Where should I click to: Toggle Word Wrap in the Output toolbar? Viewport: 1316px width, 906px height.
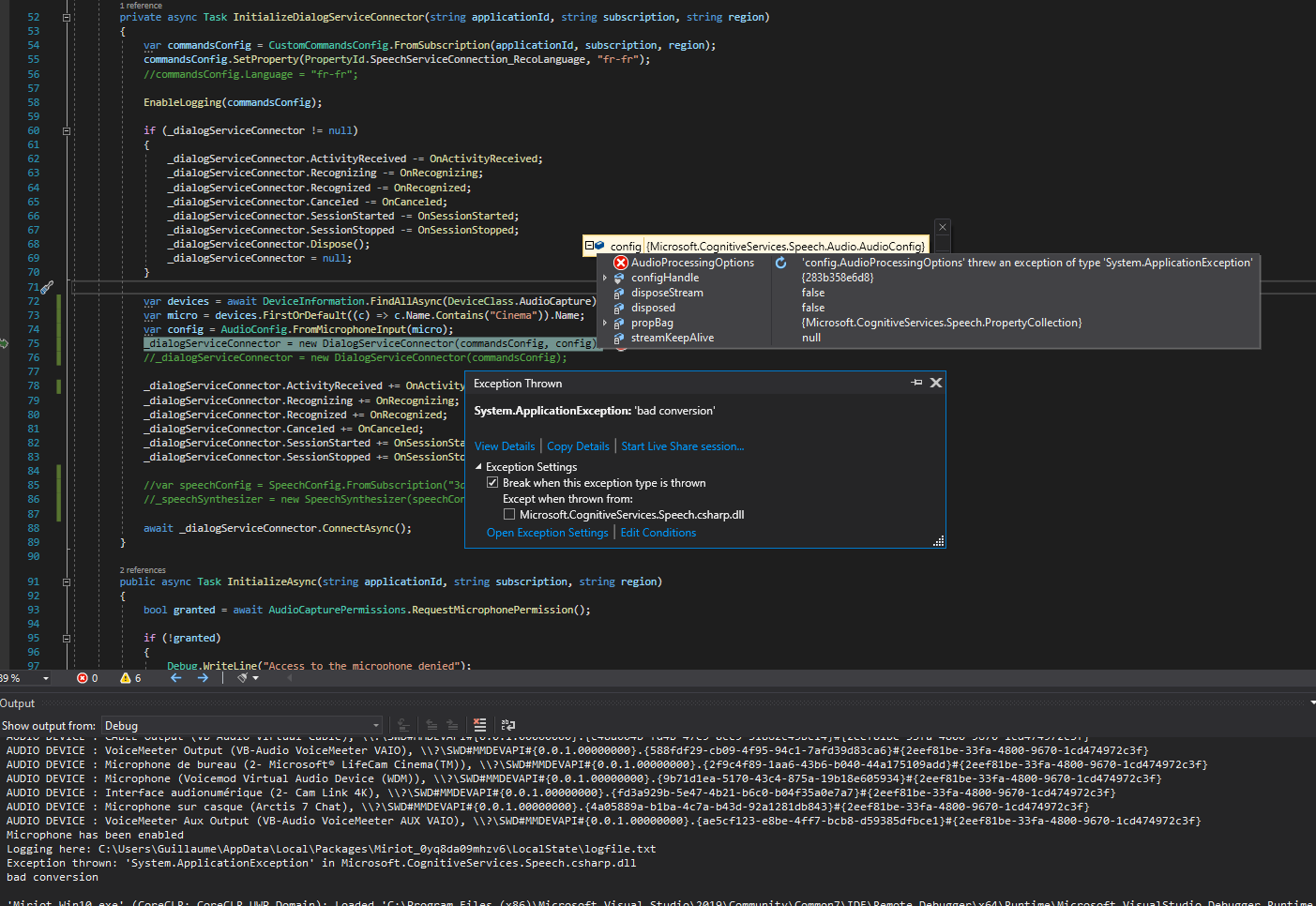507,724
